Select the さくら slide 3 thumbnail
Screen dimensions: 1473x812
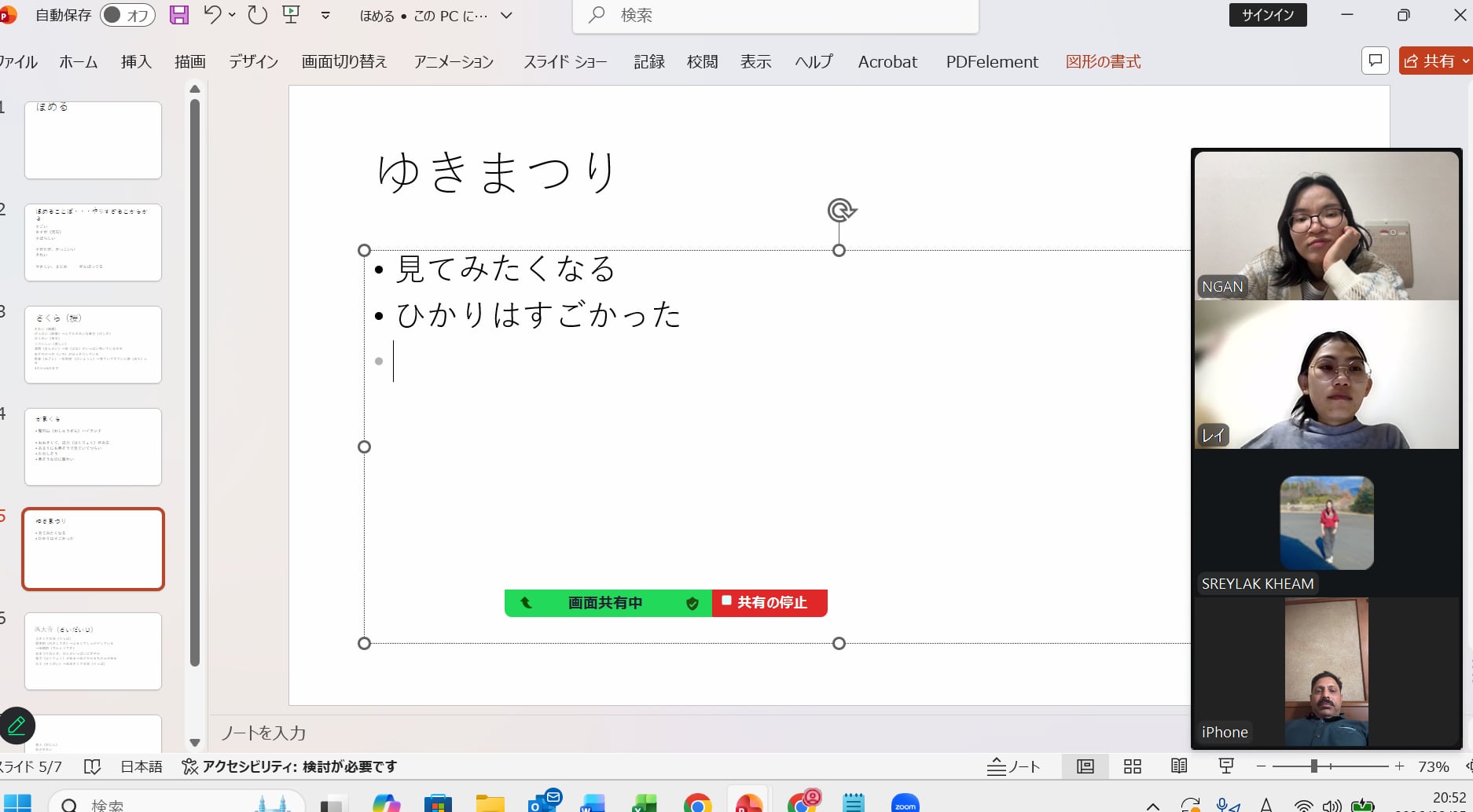pos(93,344)
